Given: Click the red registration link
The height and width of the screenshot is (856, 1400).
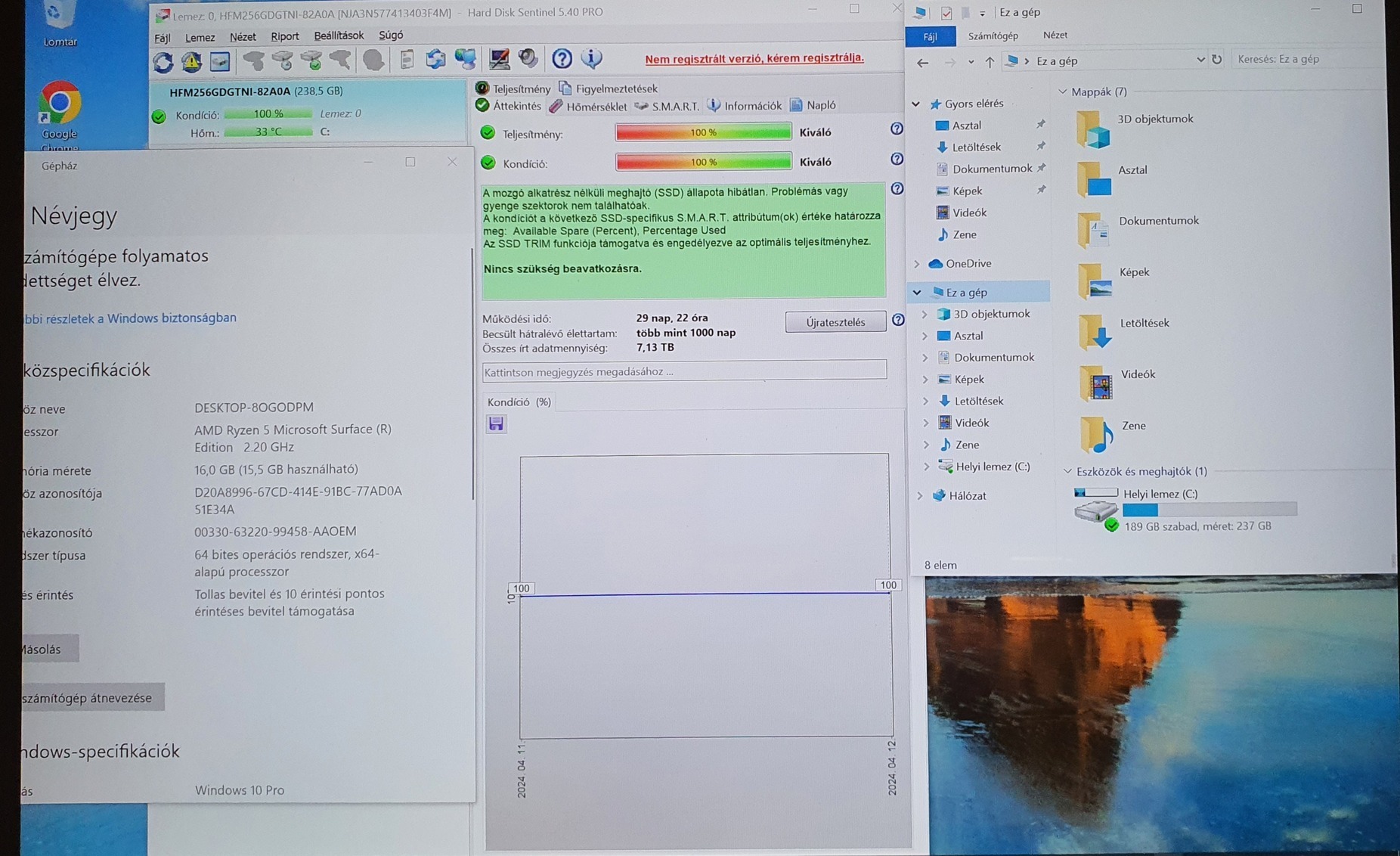Looking at the screenshot, I should click(754, 58).
